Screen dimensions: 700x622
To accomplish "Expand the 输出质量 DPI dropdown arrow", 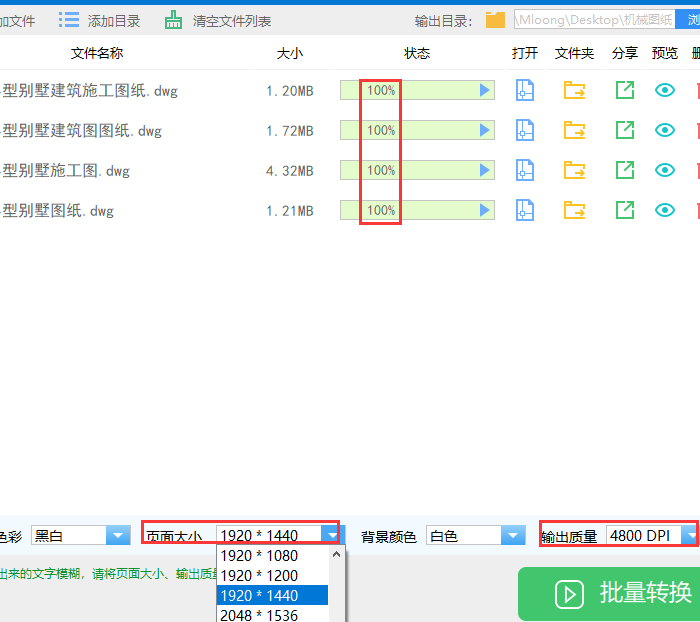I will (690, 535).
